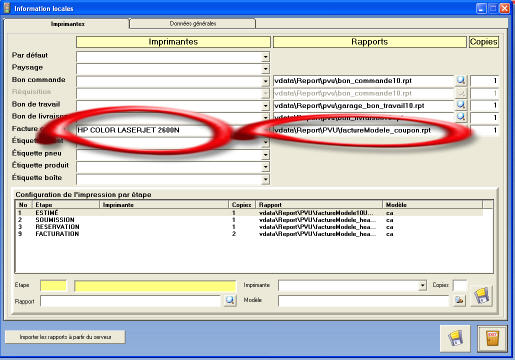Screen dimensions: 515x360
Task: Switch to the Données générales tab
Action: tap(193, 24)
